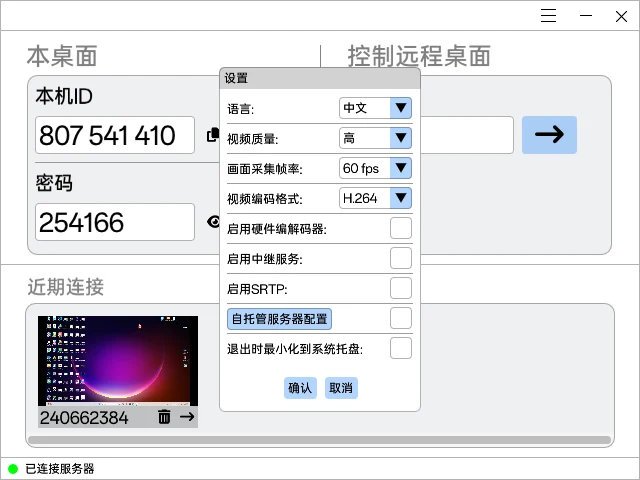Image resolution: width=640 pixels, height=480 pixels.
Task: Click the 240662384 connection label
Action: (84, 418)
